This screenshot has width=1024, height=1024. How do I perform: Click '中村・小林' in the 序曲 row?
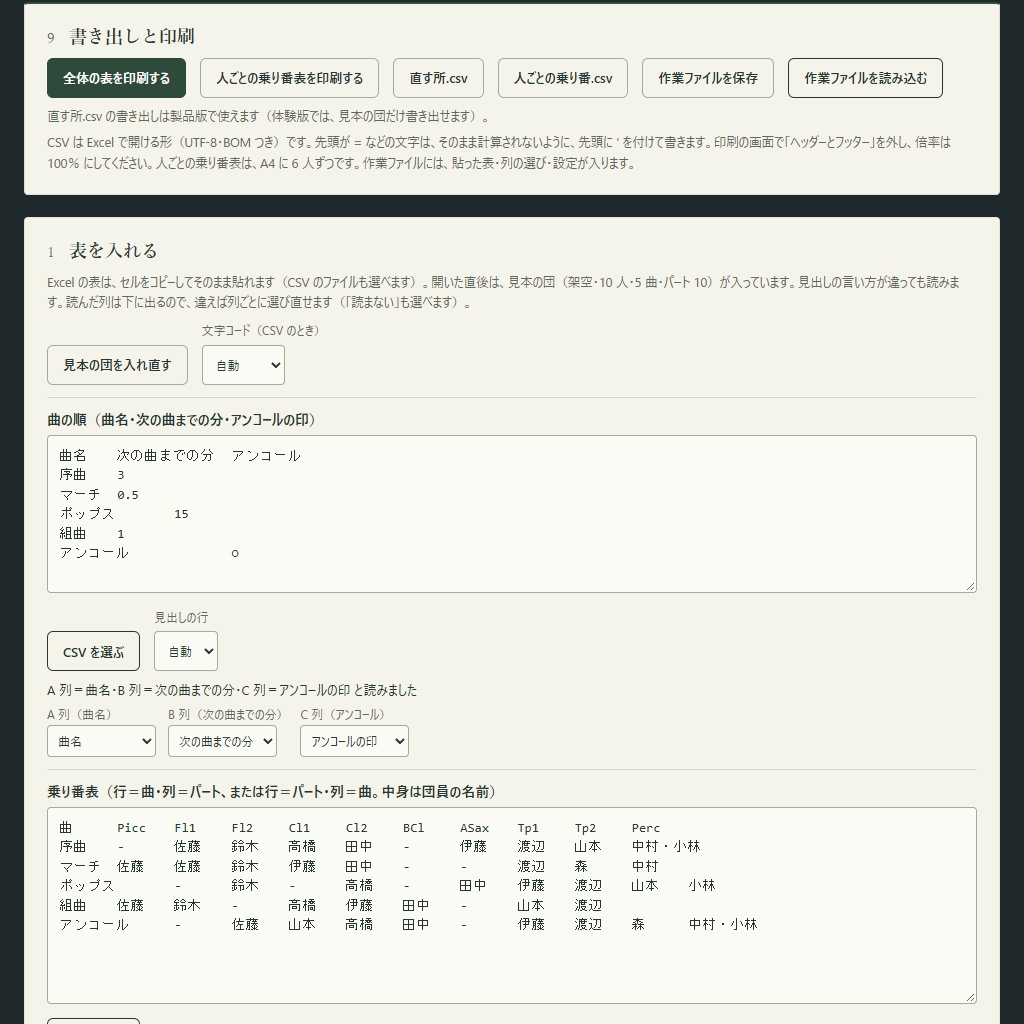(x=665, y=846)
